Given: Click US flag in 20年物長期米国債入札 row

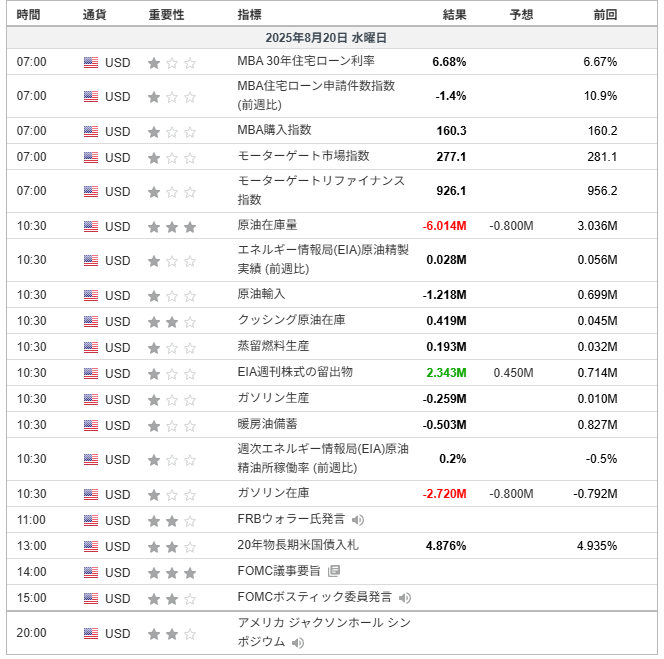Looking at the screenshot, I should coord(91,546).
